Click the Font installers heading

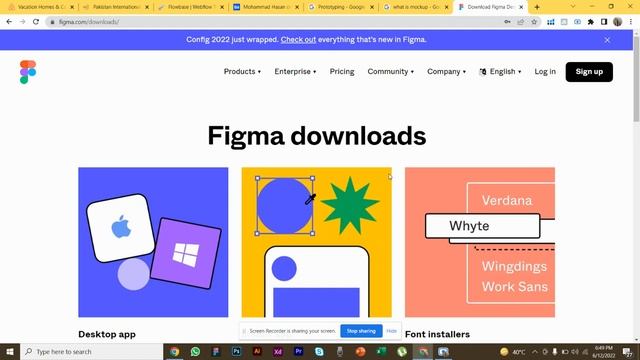click(x=437, y=334)
